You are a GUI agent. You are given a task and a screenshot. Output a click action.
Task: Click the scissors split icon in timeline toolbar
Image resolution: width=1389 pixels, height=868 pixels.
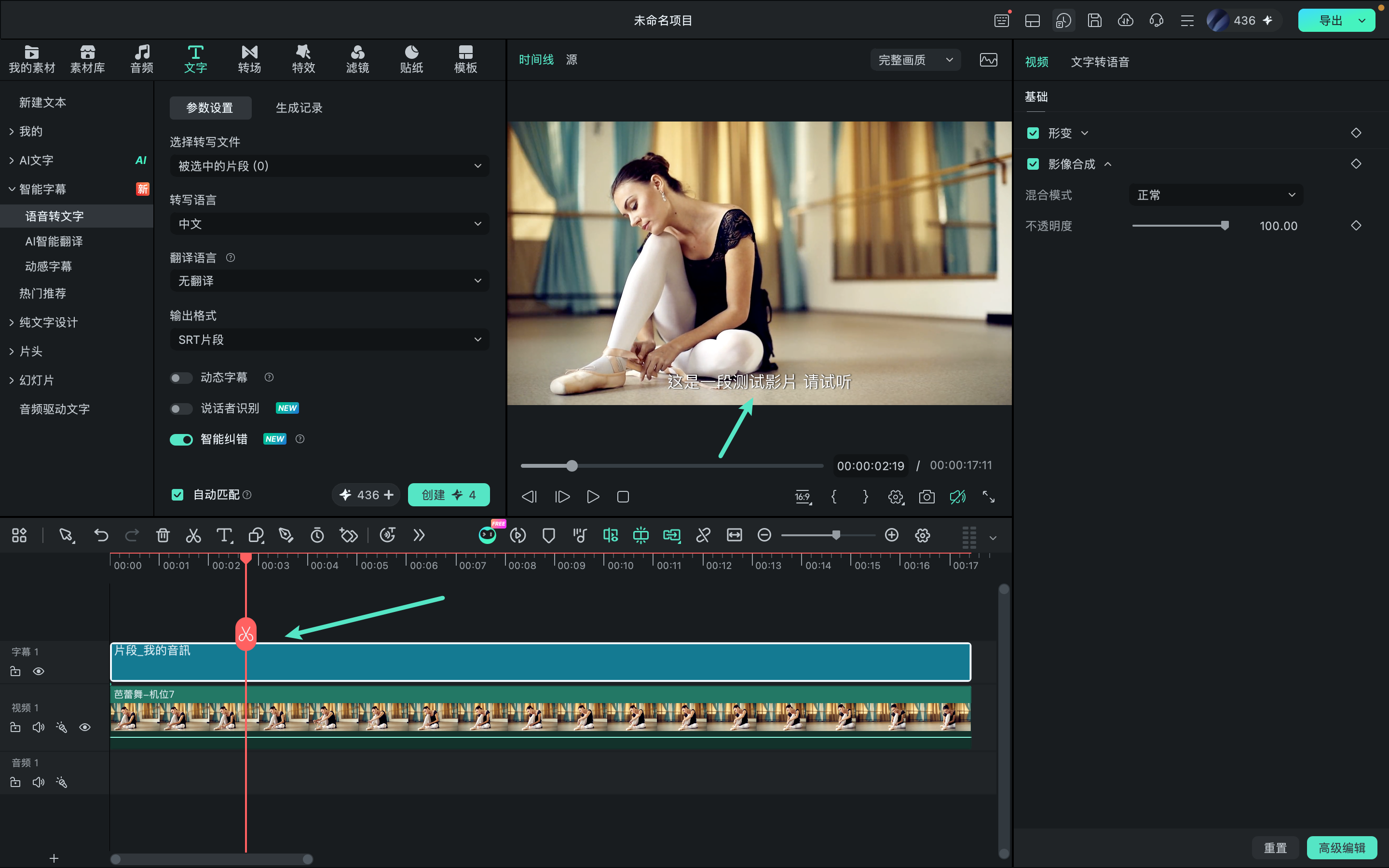pos(193,536)
